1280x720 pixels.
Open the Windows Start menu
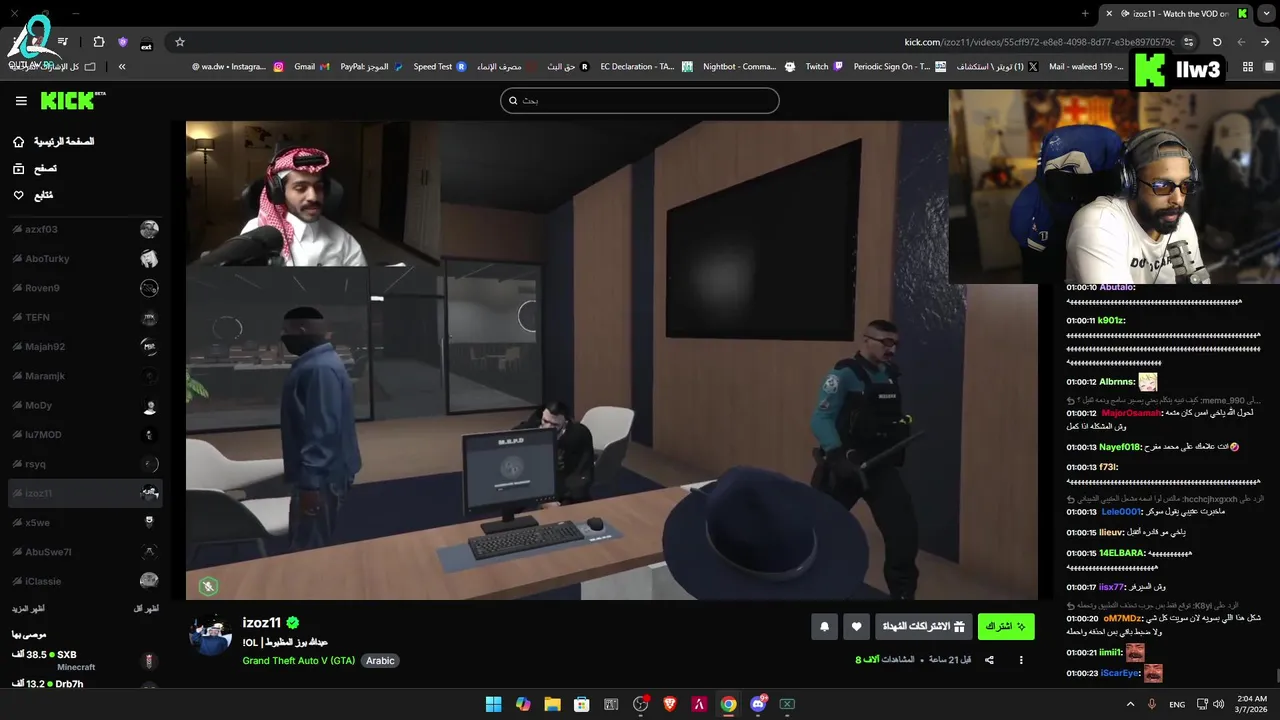493,704
